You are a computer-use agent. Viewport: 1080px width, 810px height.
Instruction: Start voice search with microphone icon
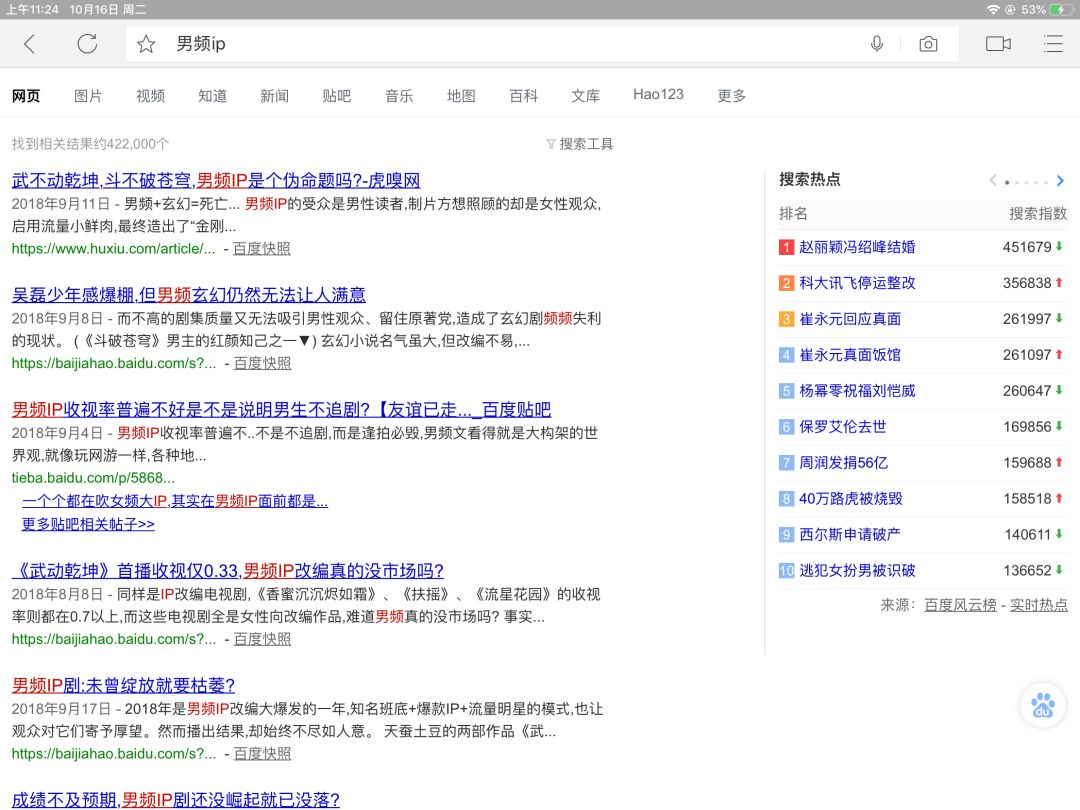pyautogui.click(x=877, y=44)
